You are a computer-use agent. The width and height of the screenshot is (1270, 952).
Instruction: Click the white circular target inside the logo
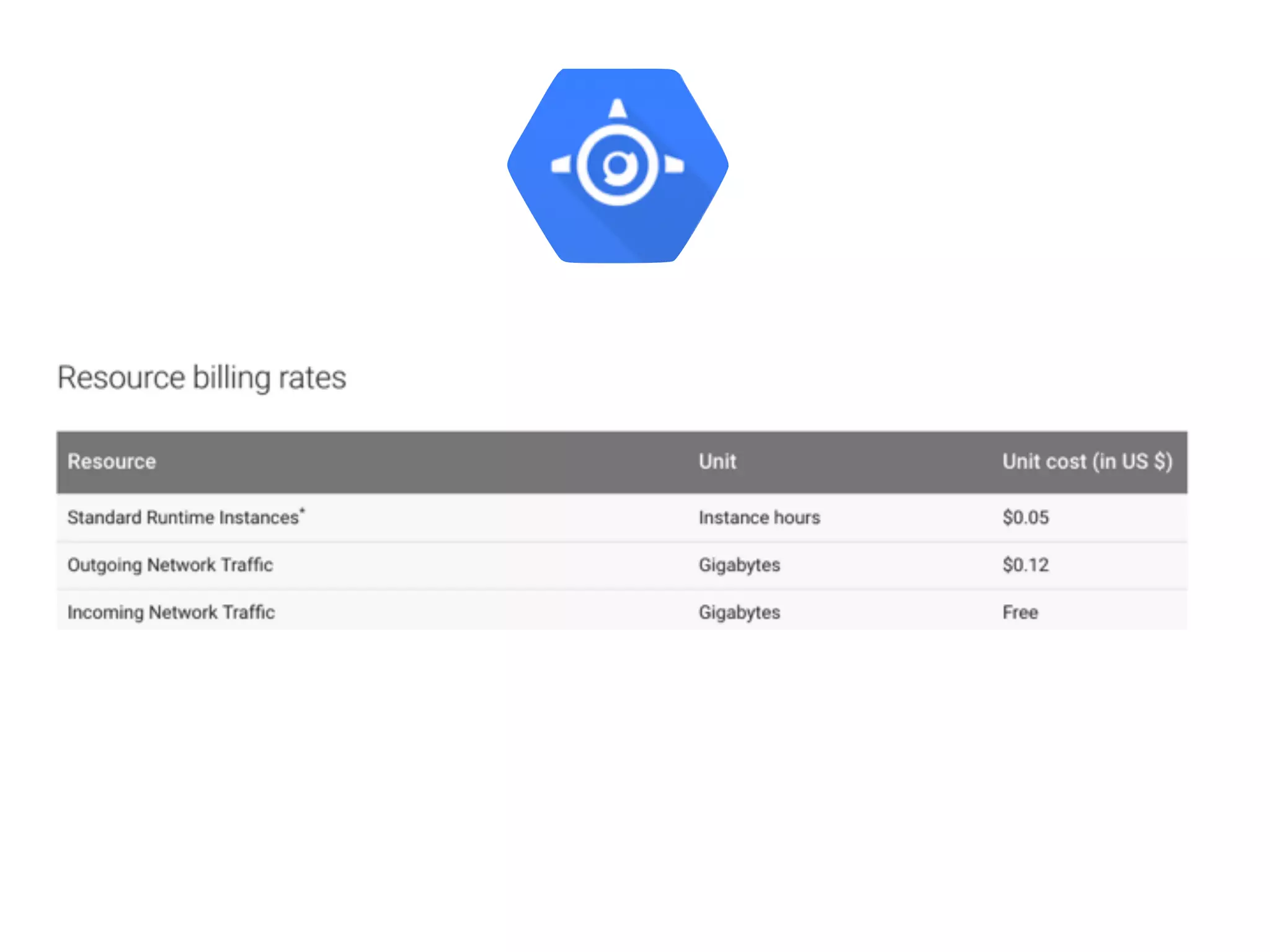pos(617,165)
